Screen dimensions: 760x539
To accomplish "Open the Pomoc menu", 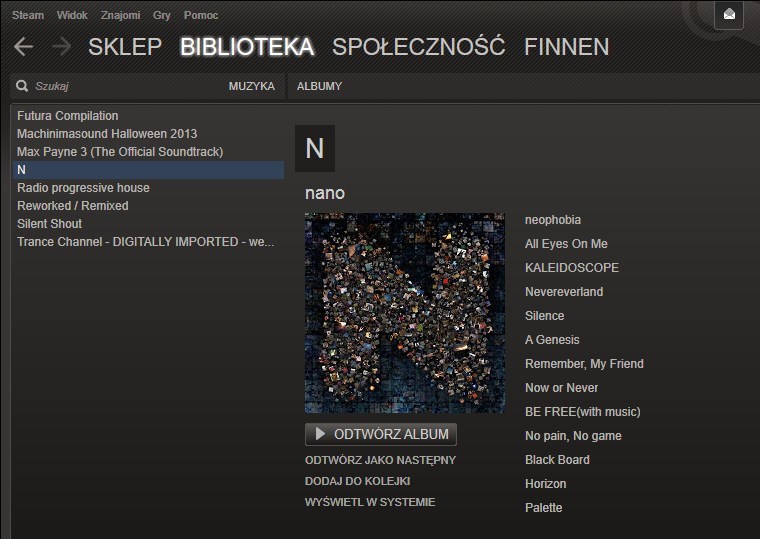I will click(201, 15).
